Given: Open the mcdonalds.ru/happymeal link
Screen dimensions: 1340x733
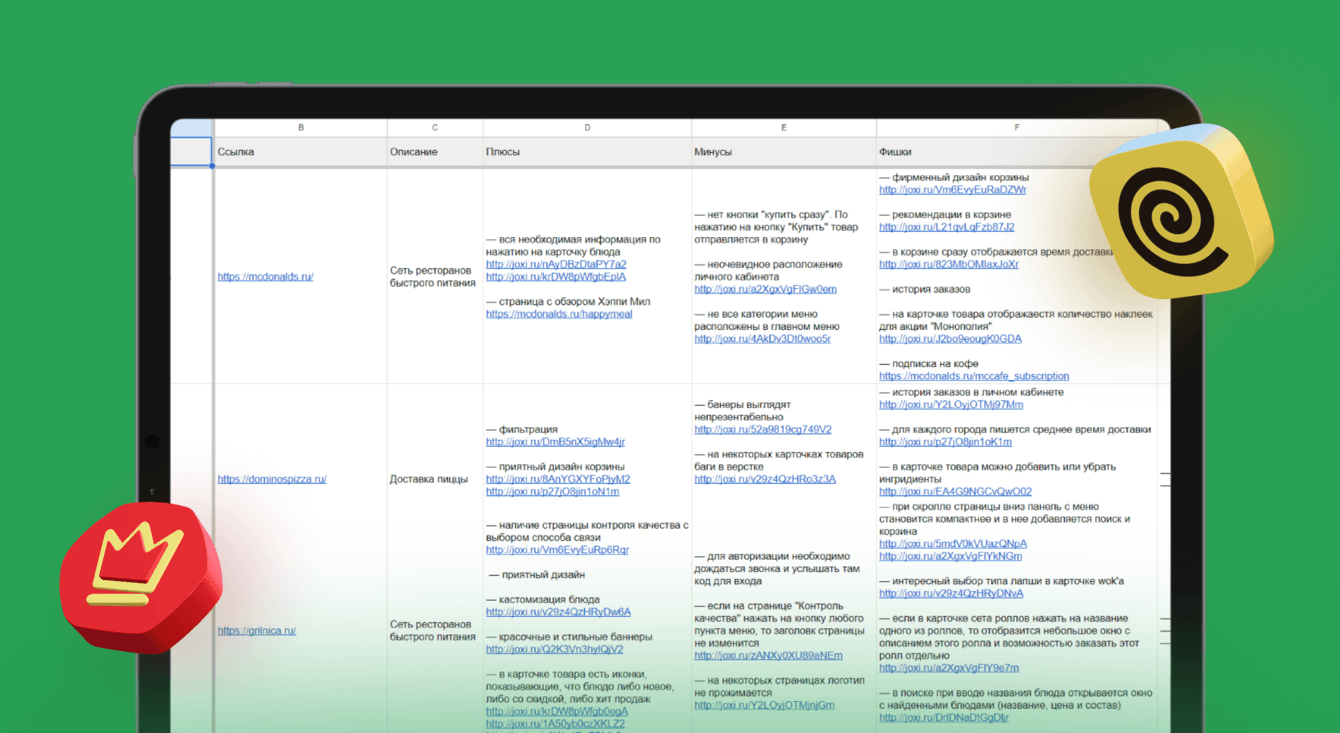Looking at the screenshot, I should 559,314.
